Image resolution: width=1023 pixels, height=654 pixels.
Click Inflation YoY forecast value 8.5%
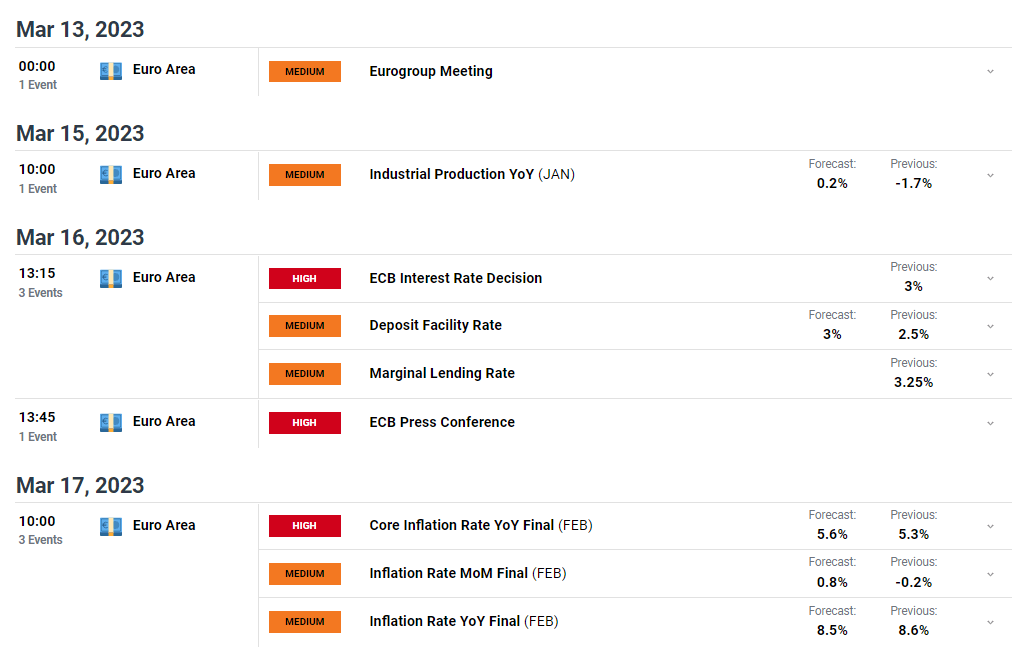pos(832,631)
